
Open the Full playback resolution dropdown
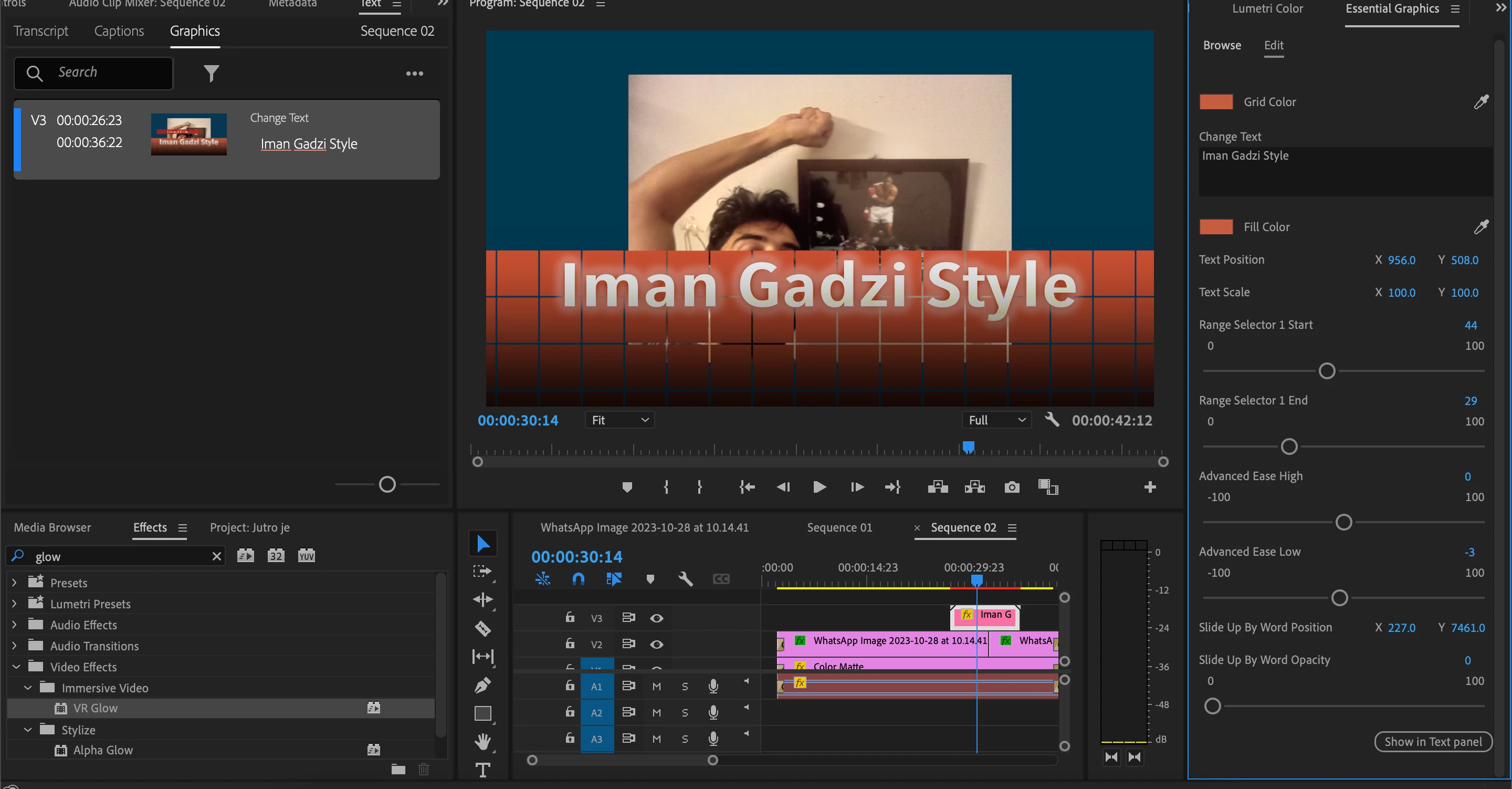tap(996, 420)
